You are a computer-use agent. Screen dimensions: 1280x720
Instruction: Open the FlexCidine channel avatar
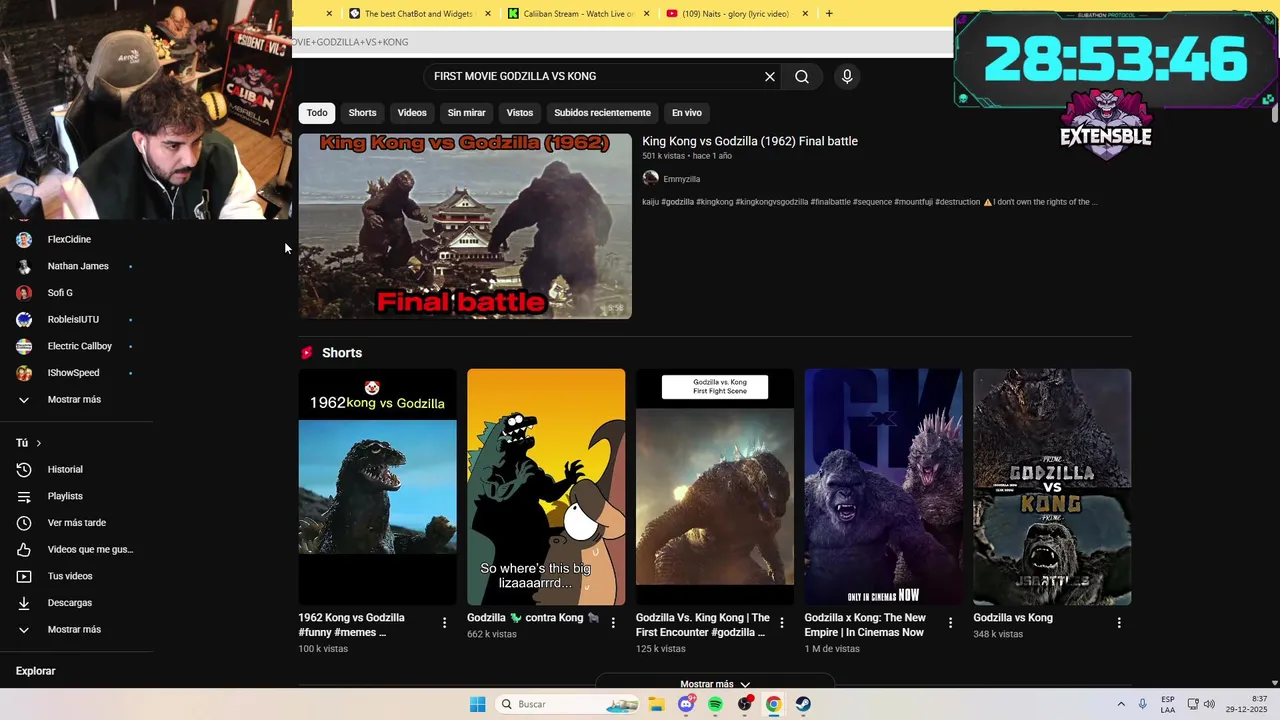[24, 240]
